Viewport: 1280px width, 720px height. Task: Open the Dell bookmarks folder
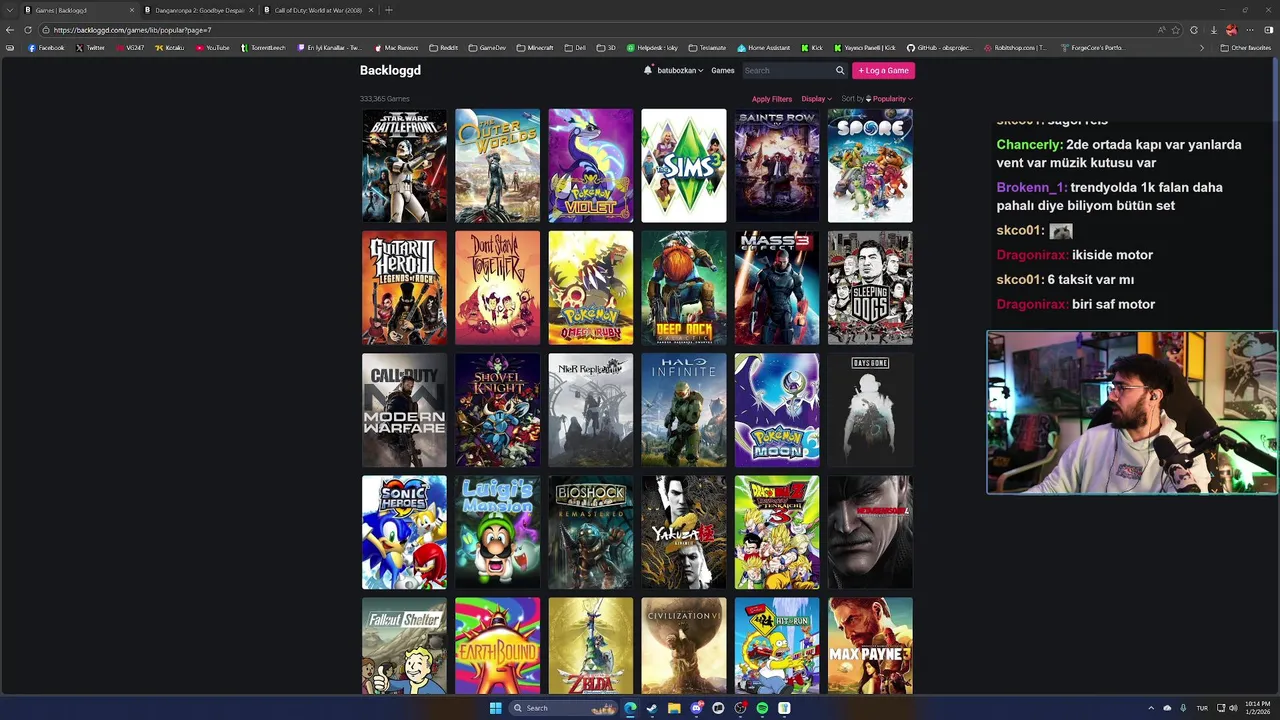(575, 48)
